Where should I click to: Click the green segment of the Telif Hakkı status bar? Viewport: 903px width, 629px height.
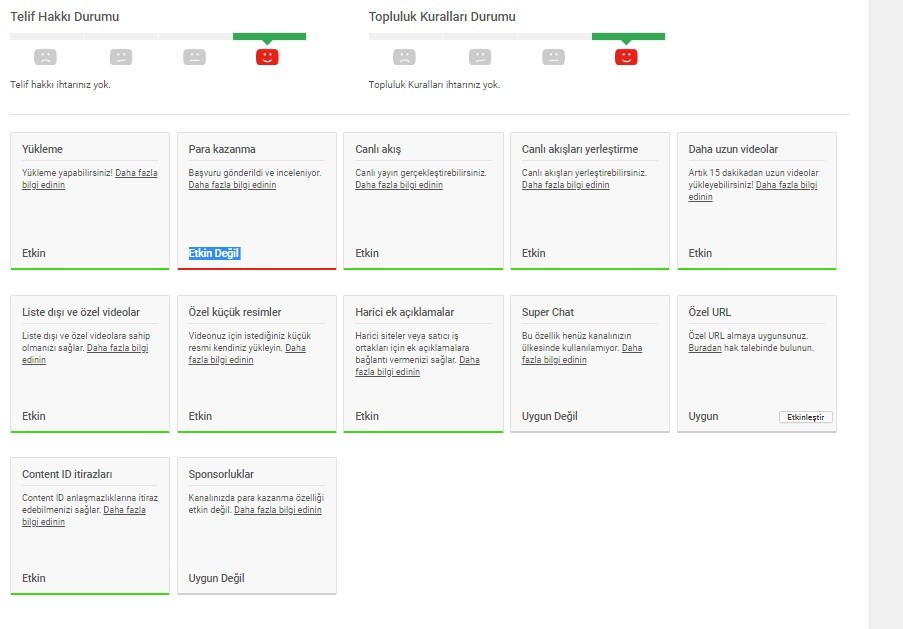270,37
